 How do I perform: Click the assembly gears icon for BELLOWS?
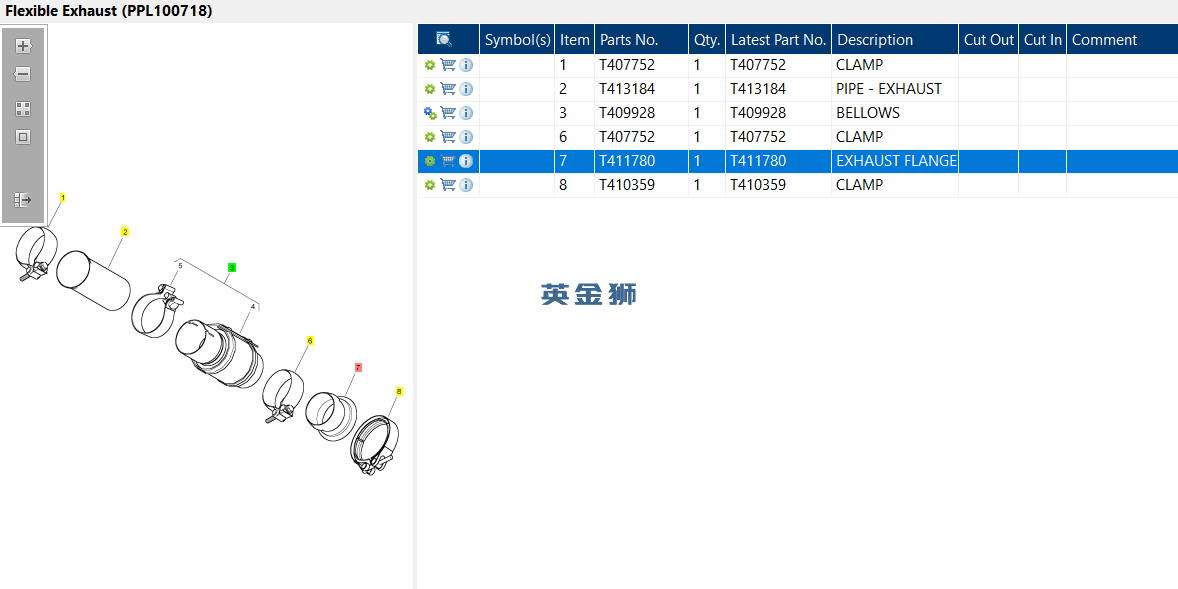(x=430, y=113)
